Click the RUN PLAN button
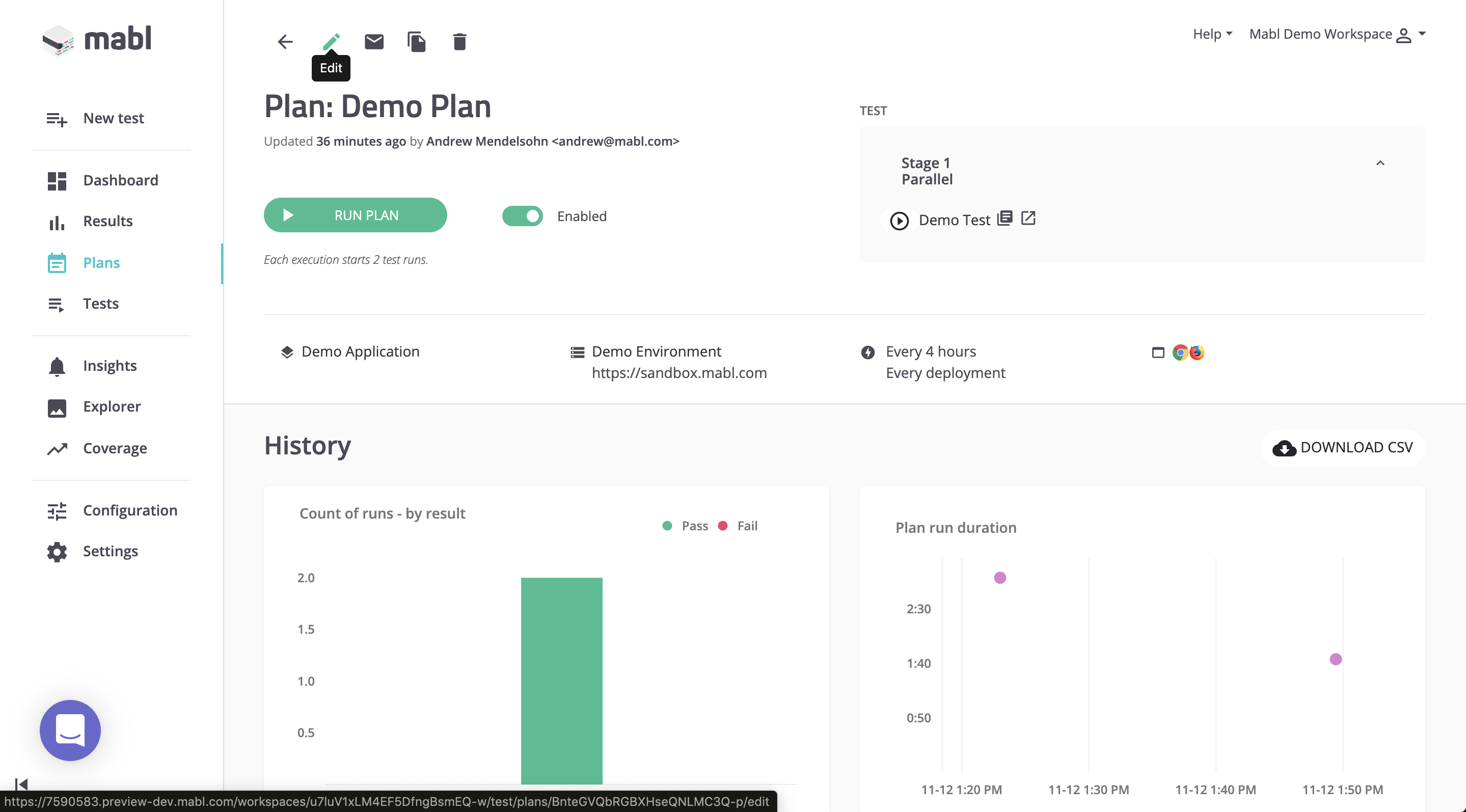Screen dimensions: 1466x812 [355, 215]
